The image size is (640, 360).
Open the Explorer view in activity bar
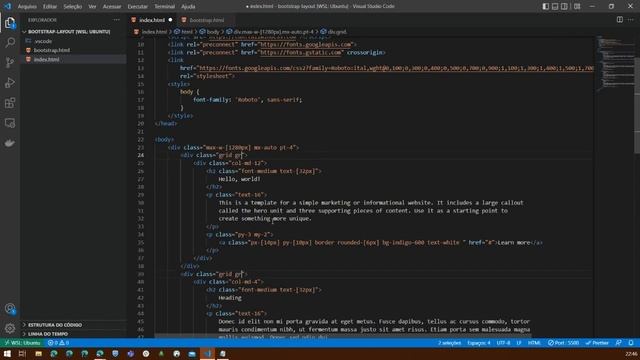pos(10,23)
